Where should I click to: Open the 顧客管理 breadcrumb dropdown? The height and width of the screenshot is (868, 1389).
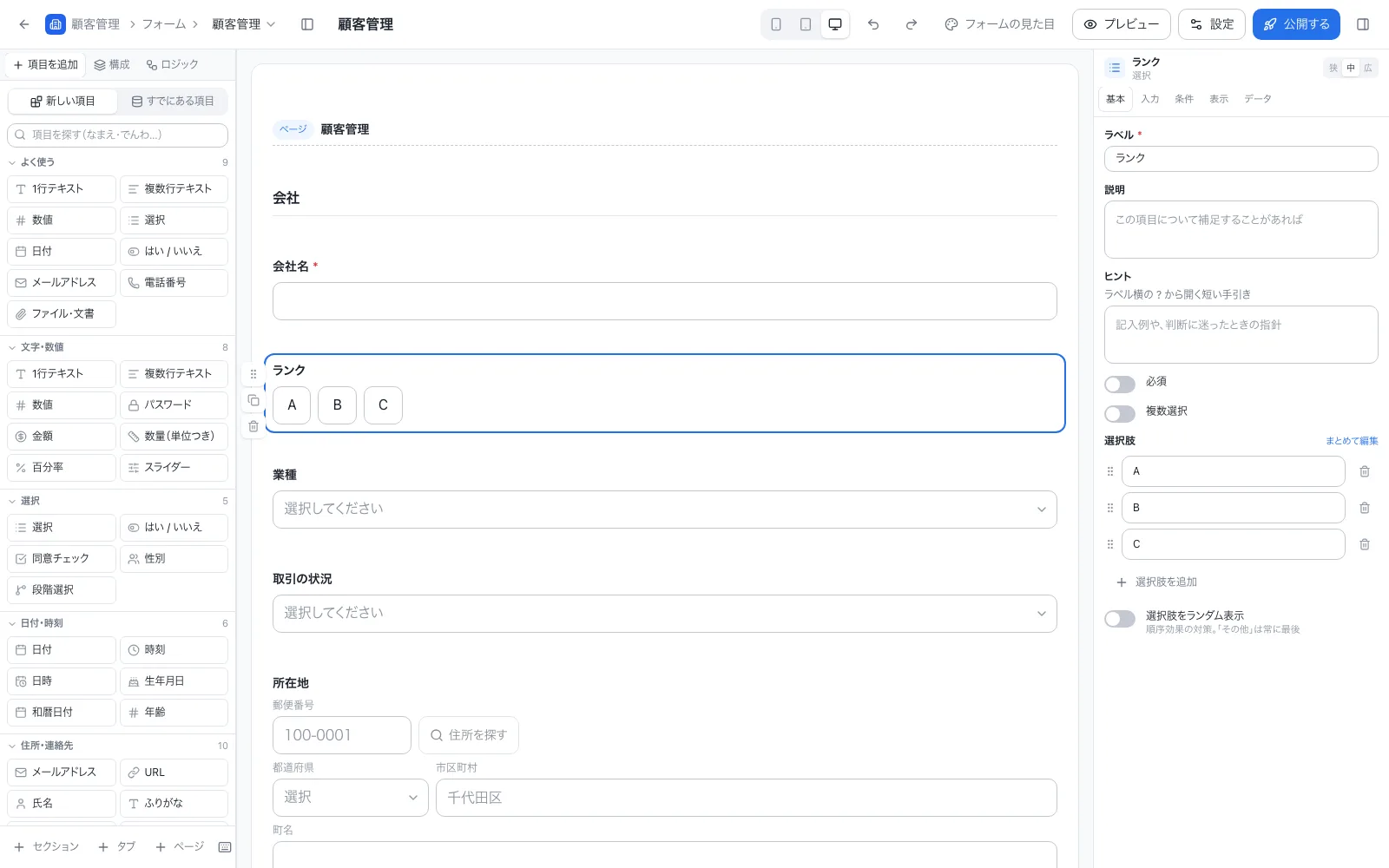pyautogui.click(x=244, y=24)
